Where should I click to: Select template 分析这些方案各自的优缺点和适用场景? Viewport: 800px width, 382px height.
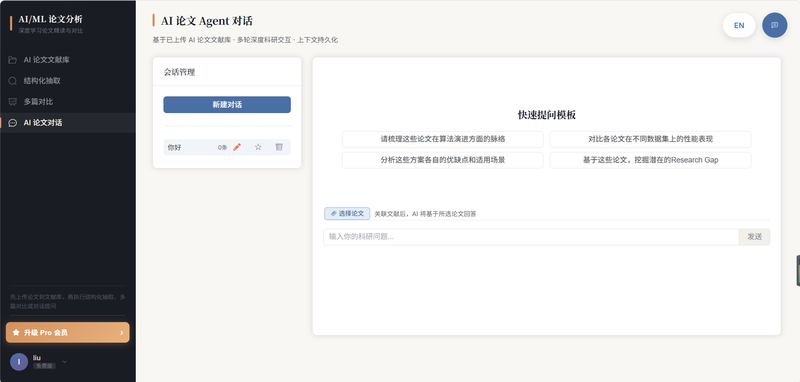[x=443, y=160]
